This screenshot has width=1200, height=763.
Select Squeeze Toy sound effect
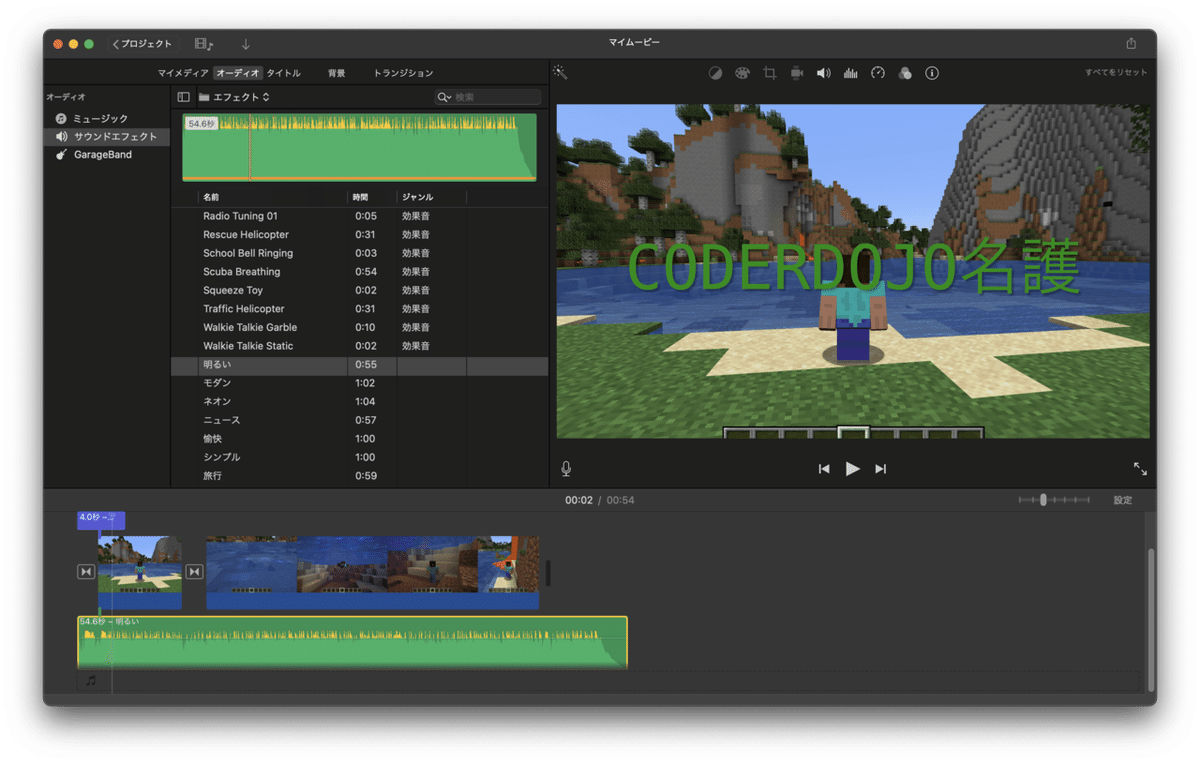pos(359,290)
